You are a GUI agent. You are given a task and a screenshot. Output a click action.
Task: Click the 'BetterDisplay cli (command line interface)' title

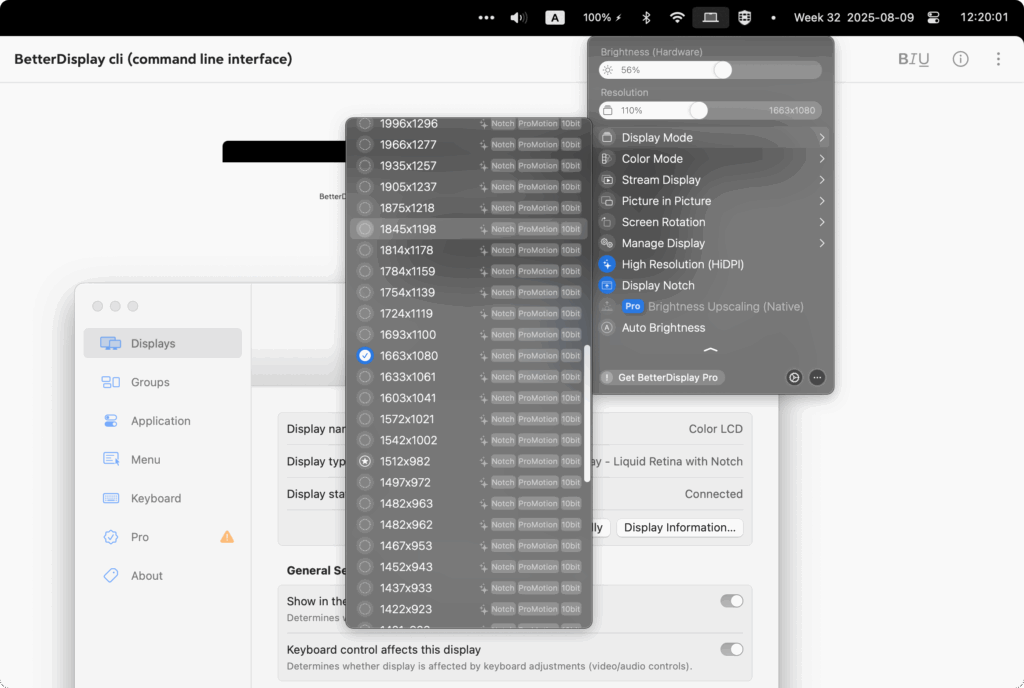[x=153, y=59]
